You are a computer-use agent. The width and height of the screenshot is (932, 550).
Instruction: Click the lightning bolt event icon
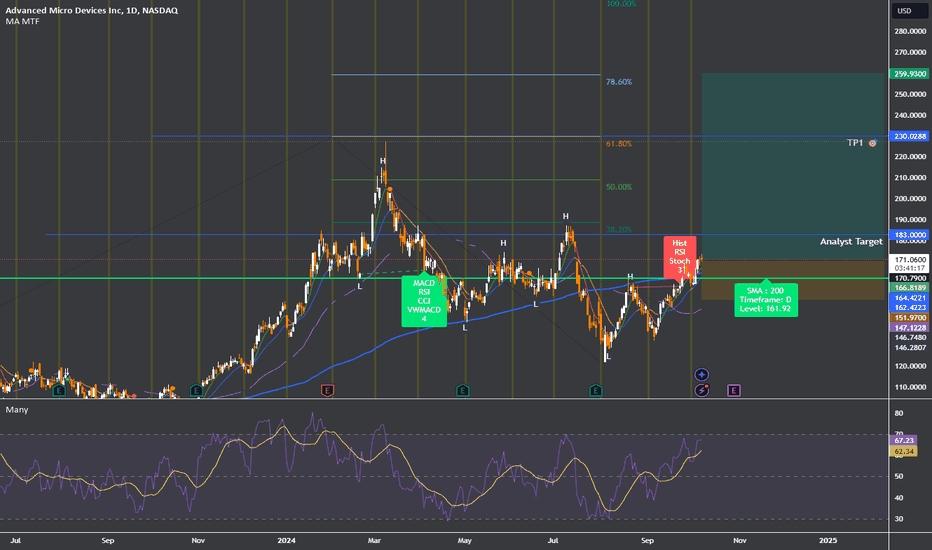click(702, 391)
